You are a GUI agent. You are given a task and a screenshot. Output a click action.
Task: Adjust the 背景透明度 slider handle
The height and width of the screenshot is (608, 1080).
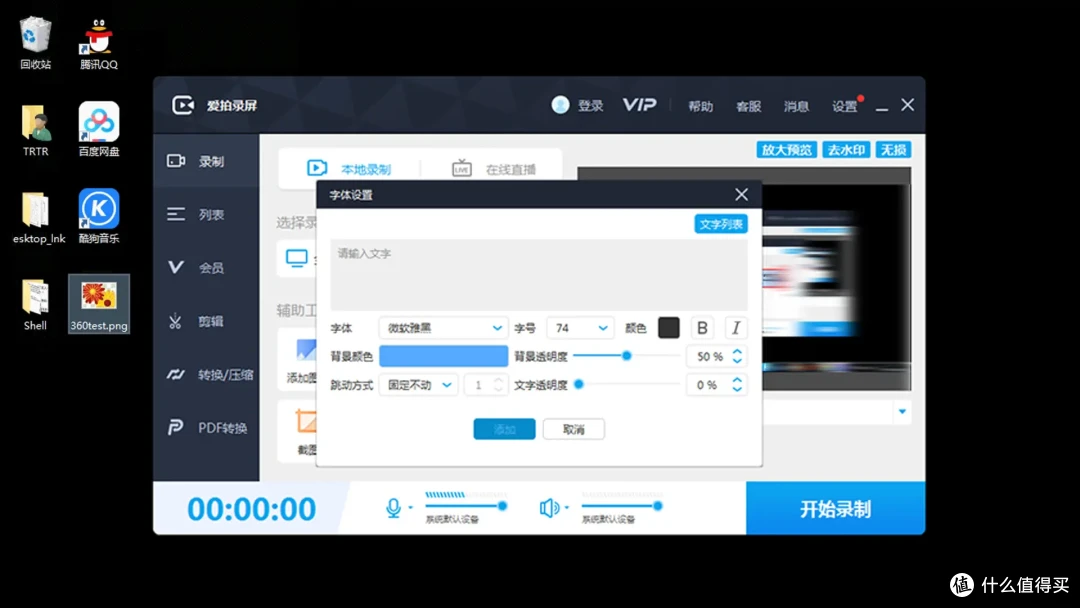point(626,356)
